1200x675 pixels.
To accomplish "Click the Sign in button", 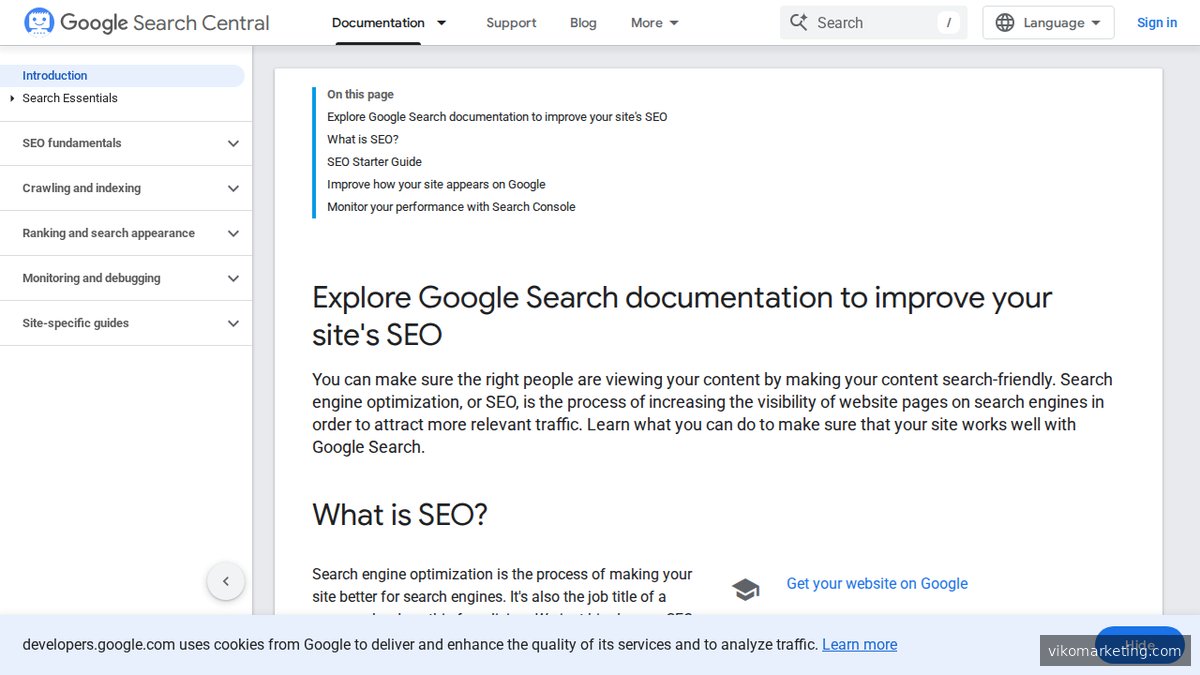I will [1157, 22].
